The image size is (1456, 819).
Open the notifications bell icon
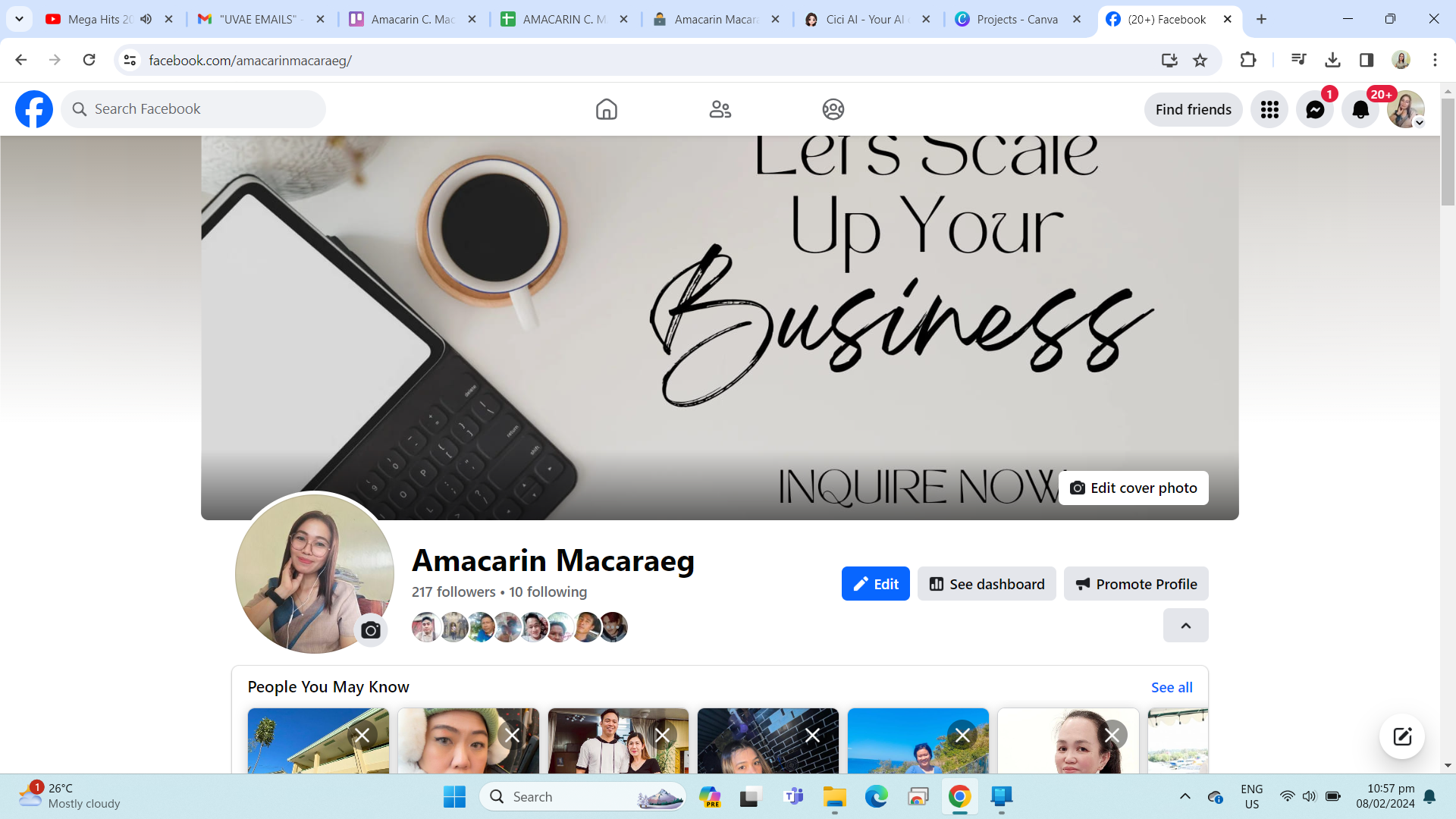click(1360, 109)
